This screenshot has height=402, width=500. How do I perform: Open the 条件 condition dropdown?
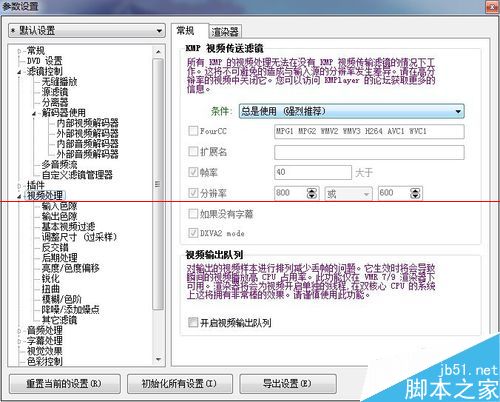(352, 111)
